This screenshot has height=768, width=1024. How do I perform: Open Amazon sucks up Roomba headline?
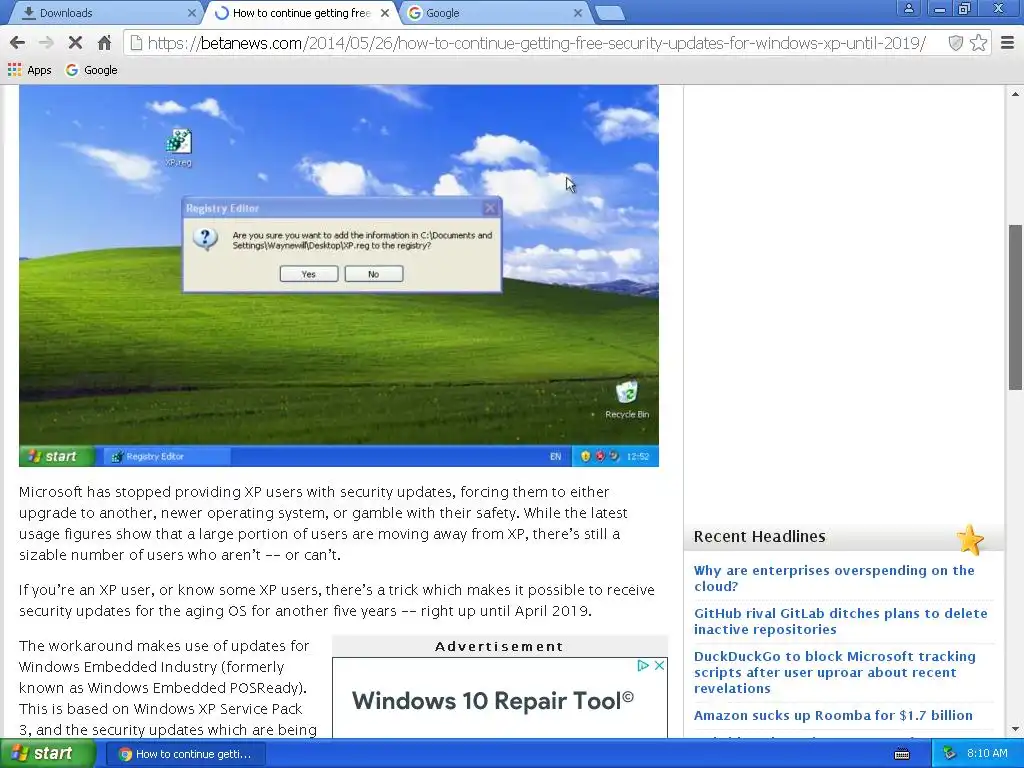point(833,715)
